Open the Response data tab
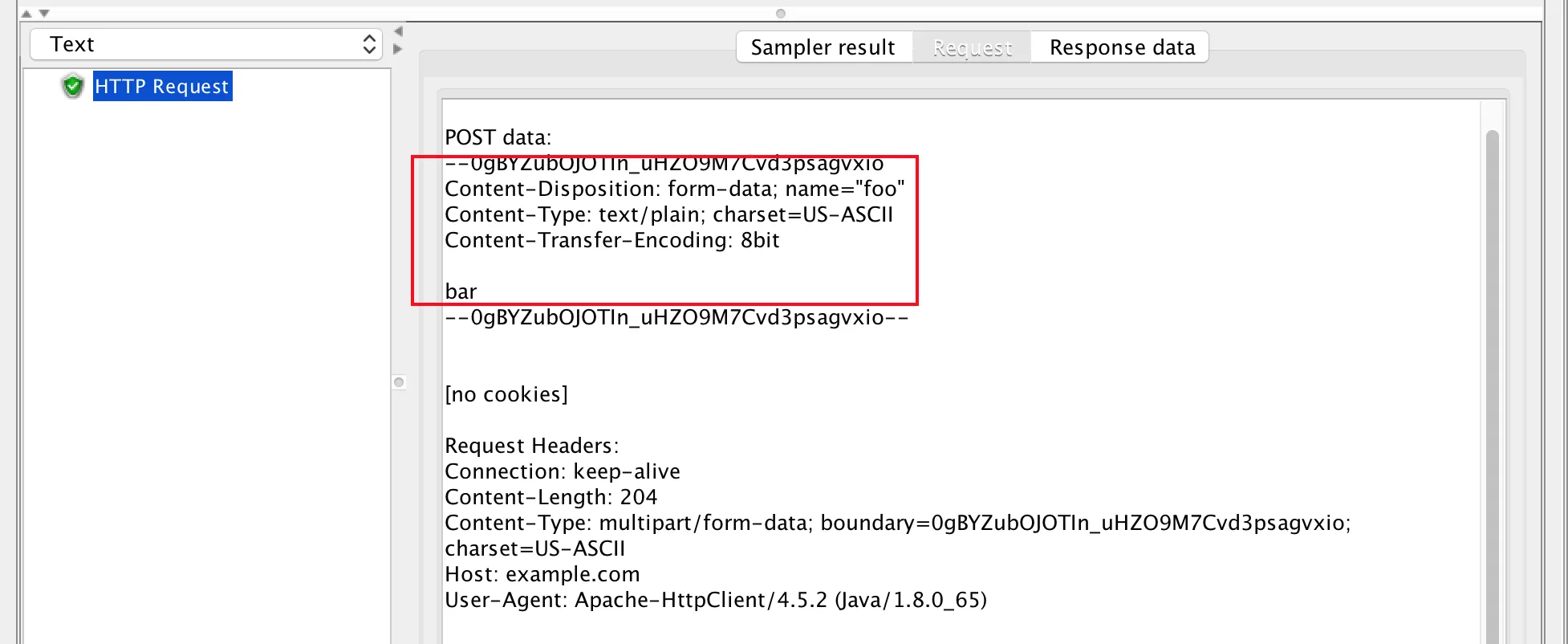The width and height of the screenshot is (1568, 644). pos(1121,47)
